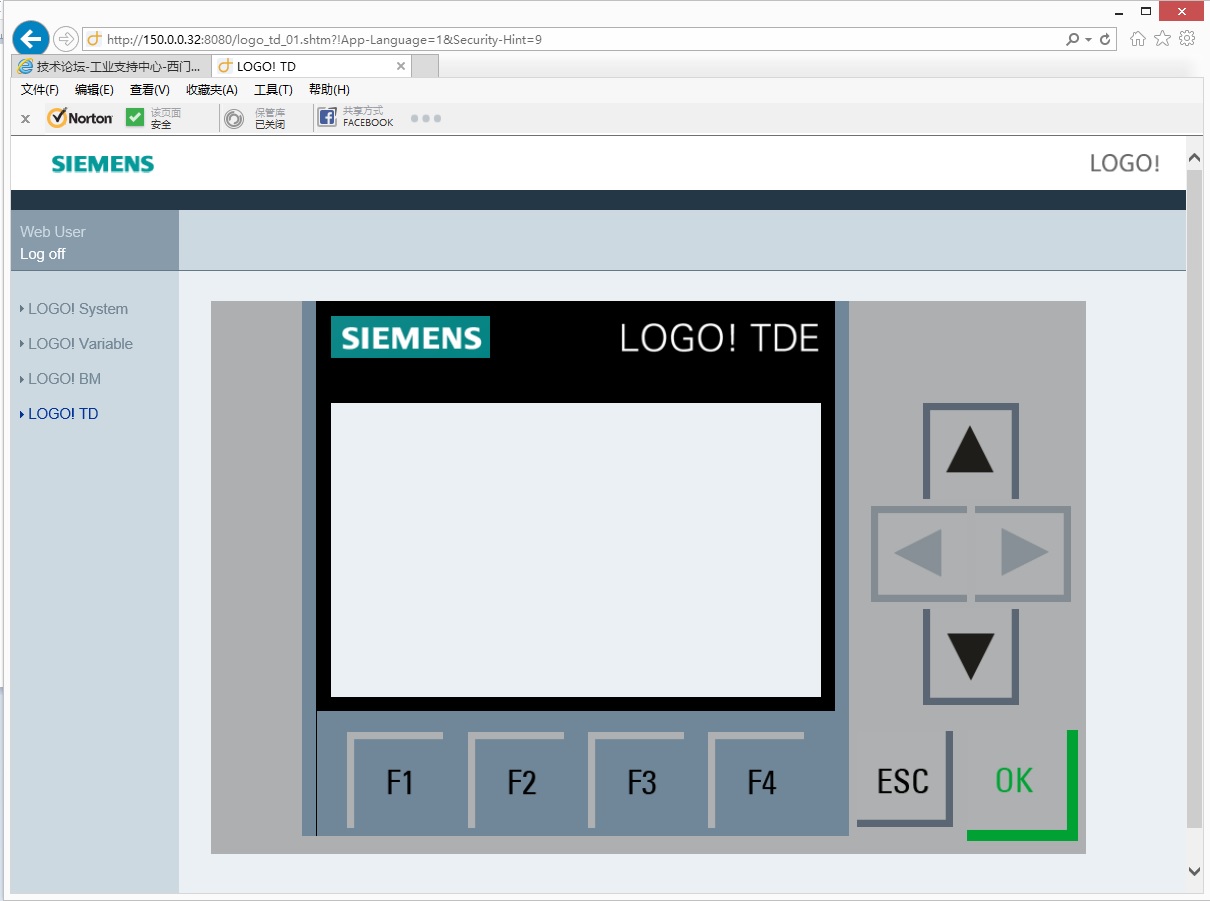The image size is (1210, 901).
Task: Open the 帮助(H) menu
Action: [x=329, y=90]
